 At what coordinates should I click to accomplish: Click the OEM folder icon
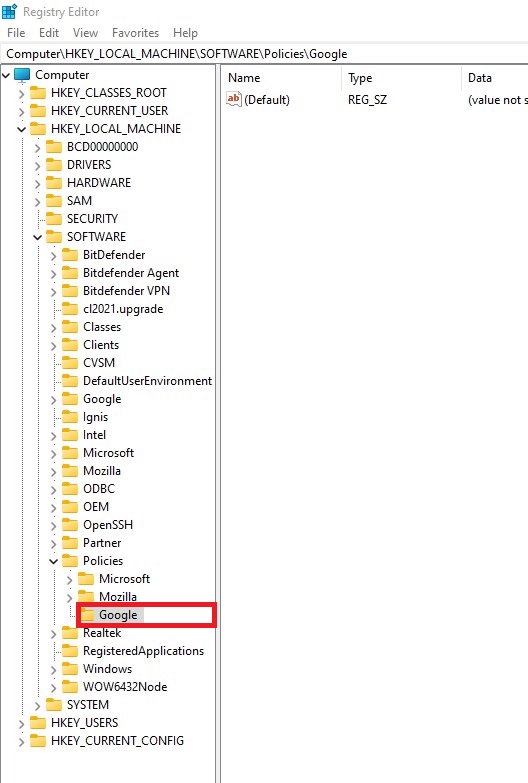click(70, 506)
